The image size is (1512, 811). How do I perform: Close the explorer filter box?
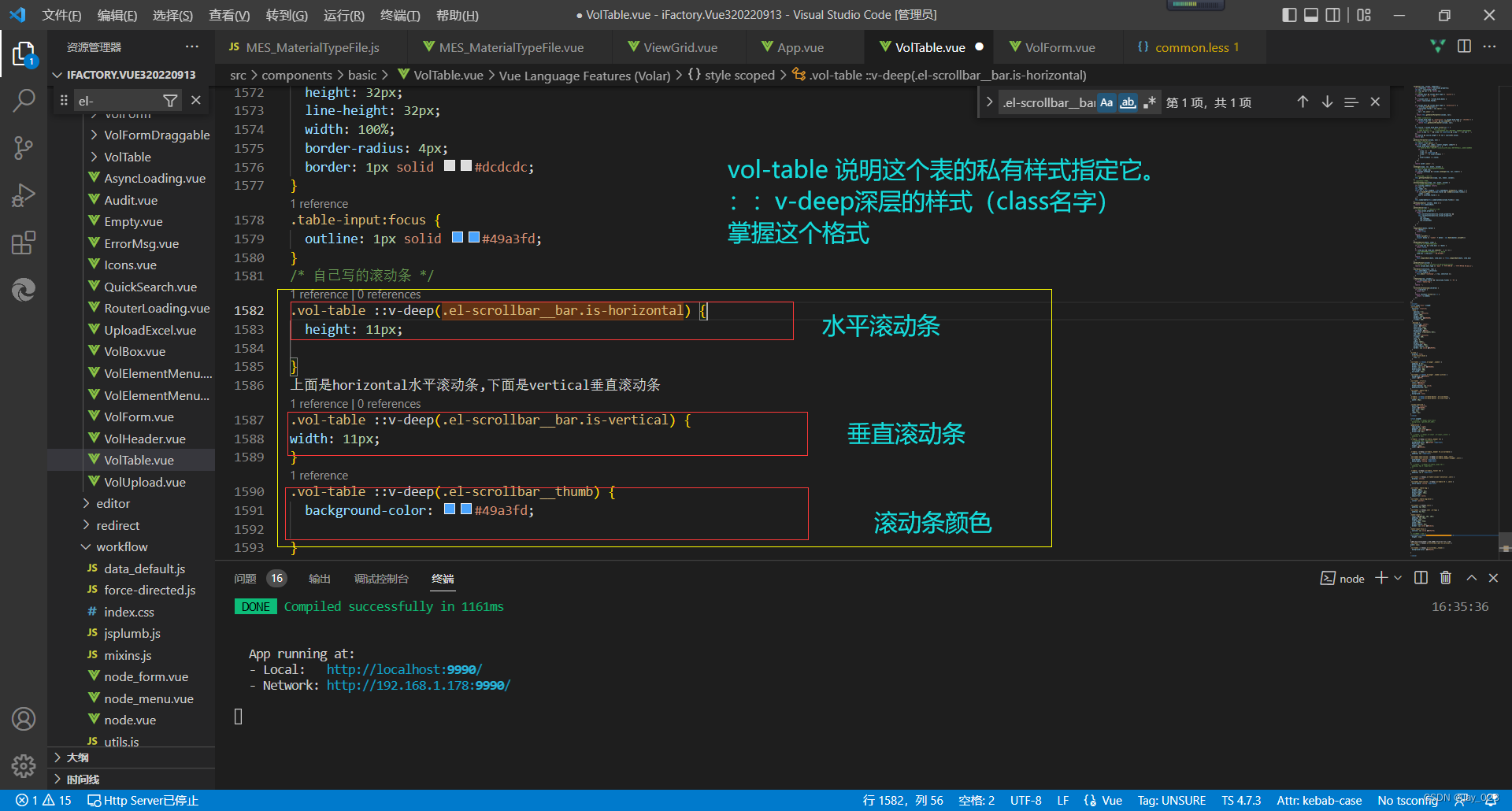[x=196, y=101]
